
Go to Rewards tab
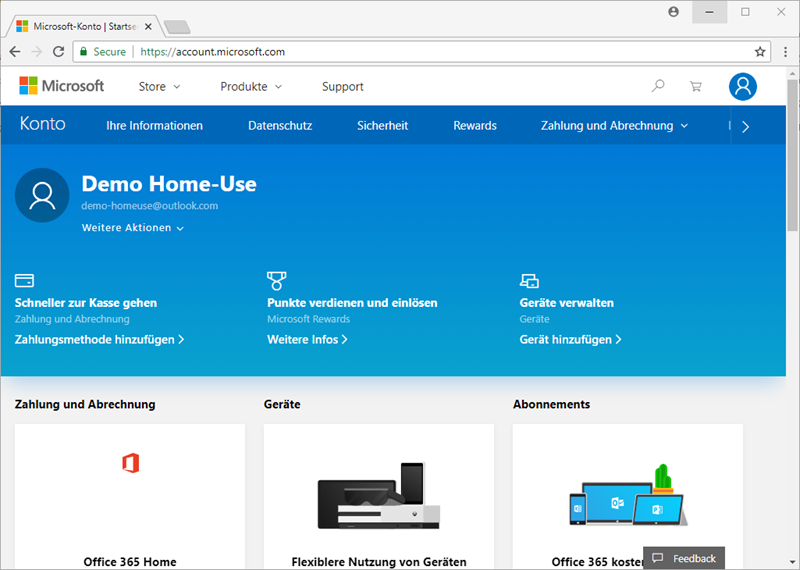point(475,126)
